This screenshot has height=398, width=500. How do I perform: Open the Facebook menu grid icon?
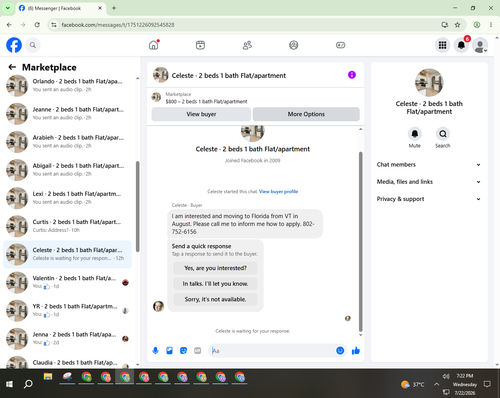pyautogui.click(x=442, y=45)
